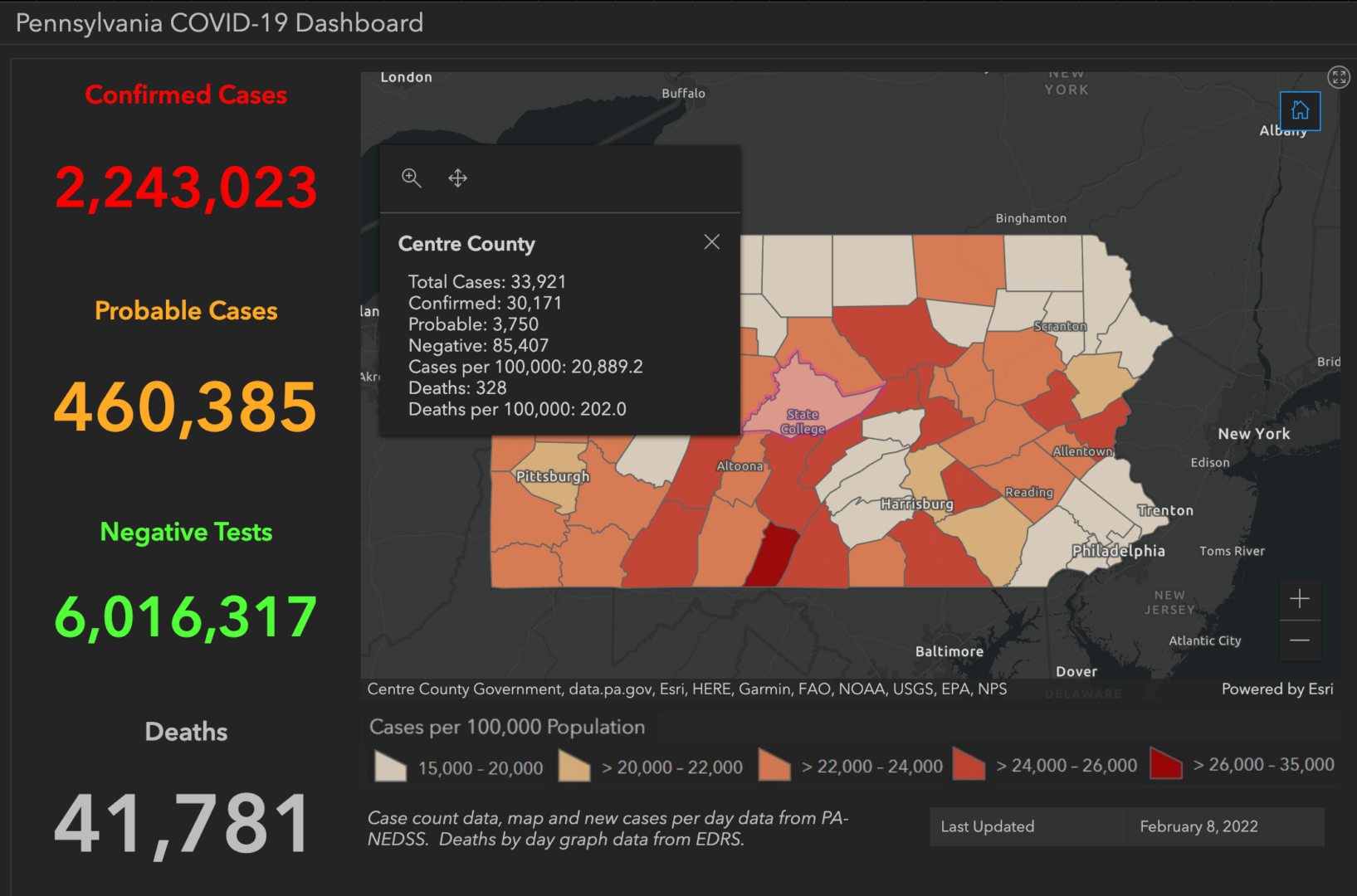Viewport: 1357px width, 896px height.
Task: Click the pan arrows icon in popup
Action: pos(458,178)
